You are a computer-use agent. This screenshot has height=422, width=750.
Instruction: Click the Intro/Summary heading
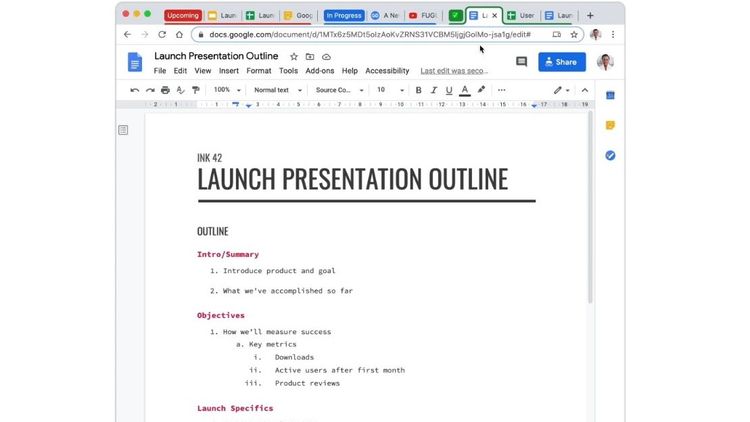click(x=228, y=255)
